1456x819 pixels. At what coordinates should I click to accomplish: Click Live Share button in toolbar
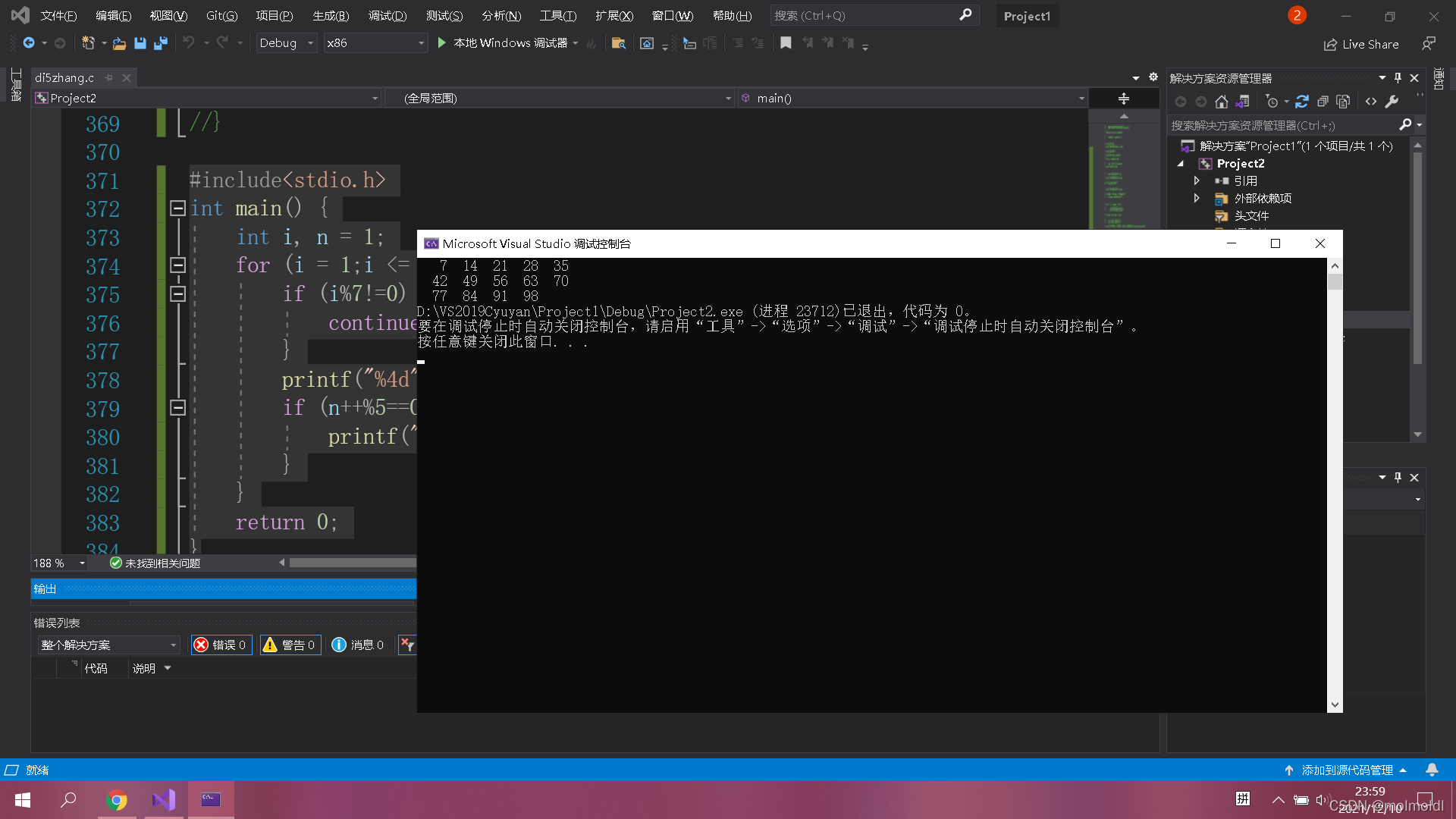click(1362, 43)
